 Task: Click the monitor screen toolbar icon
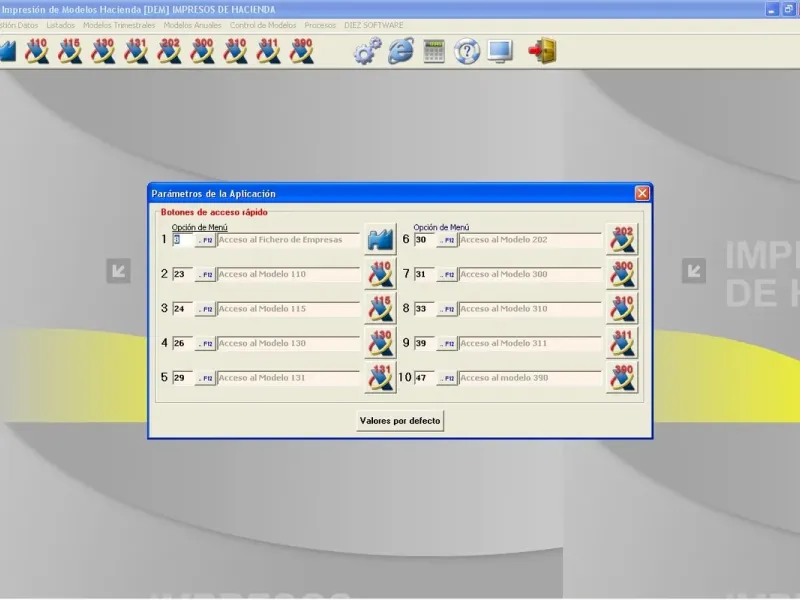pos(500,51)
